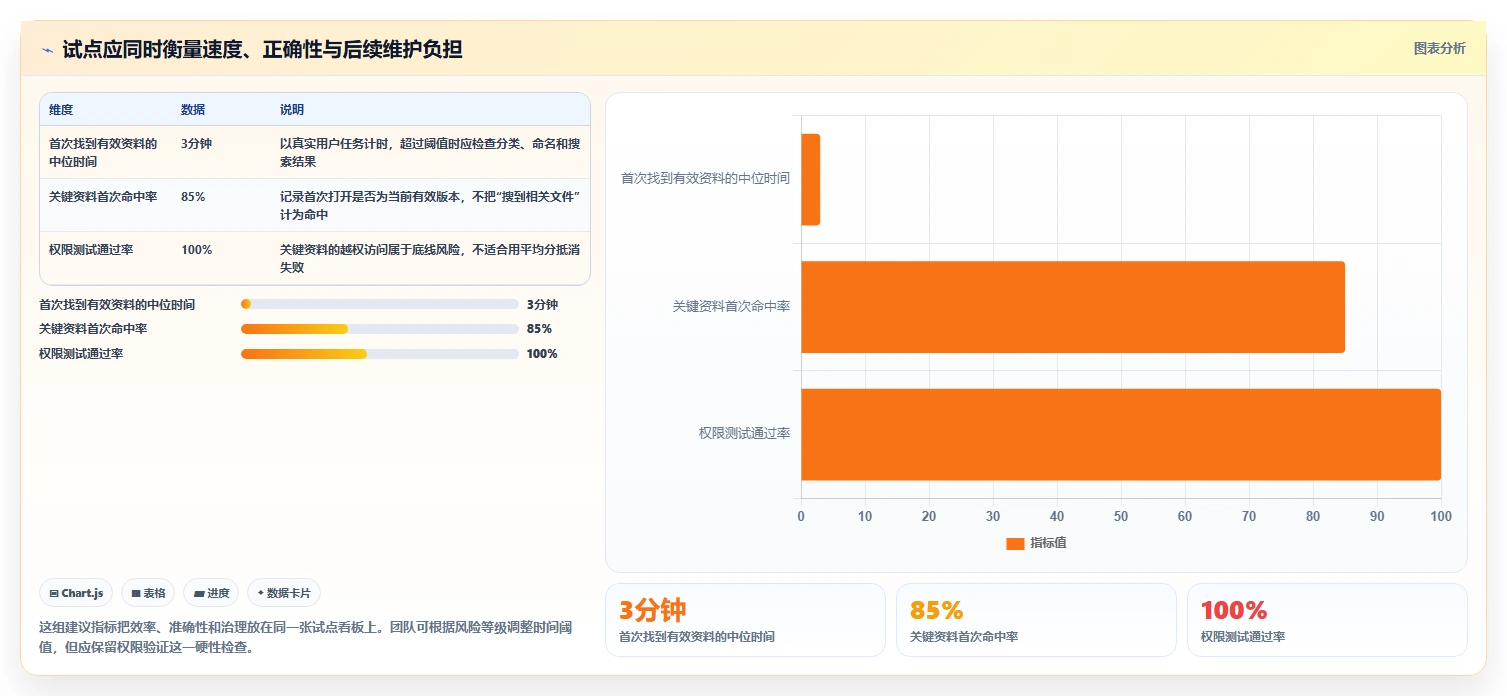Screen dimensions: 1507x696
Task: Click the description starting 关键资料的越权访问
Action: tap(430, 258)
